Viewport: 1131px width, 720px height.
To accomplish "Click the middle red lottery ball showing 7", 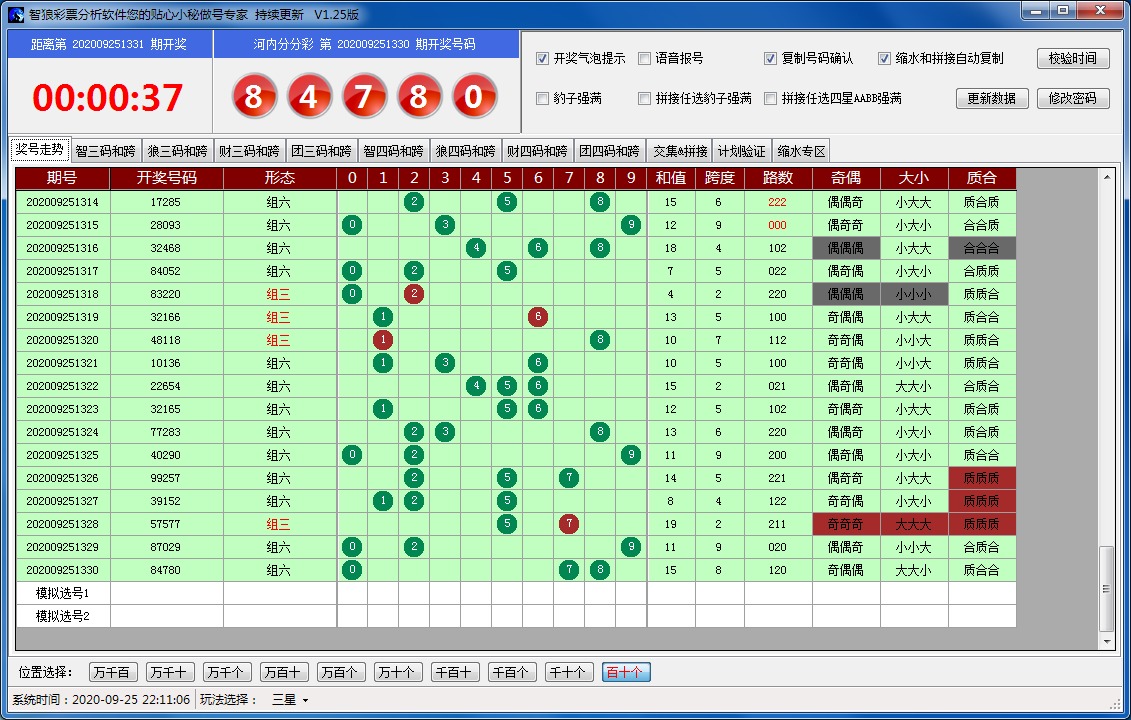I will click(365, 98).
